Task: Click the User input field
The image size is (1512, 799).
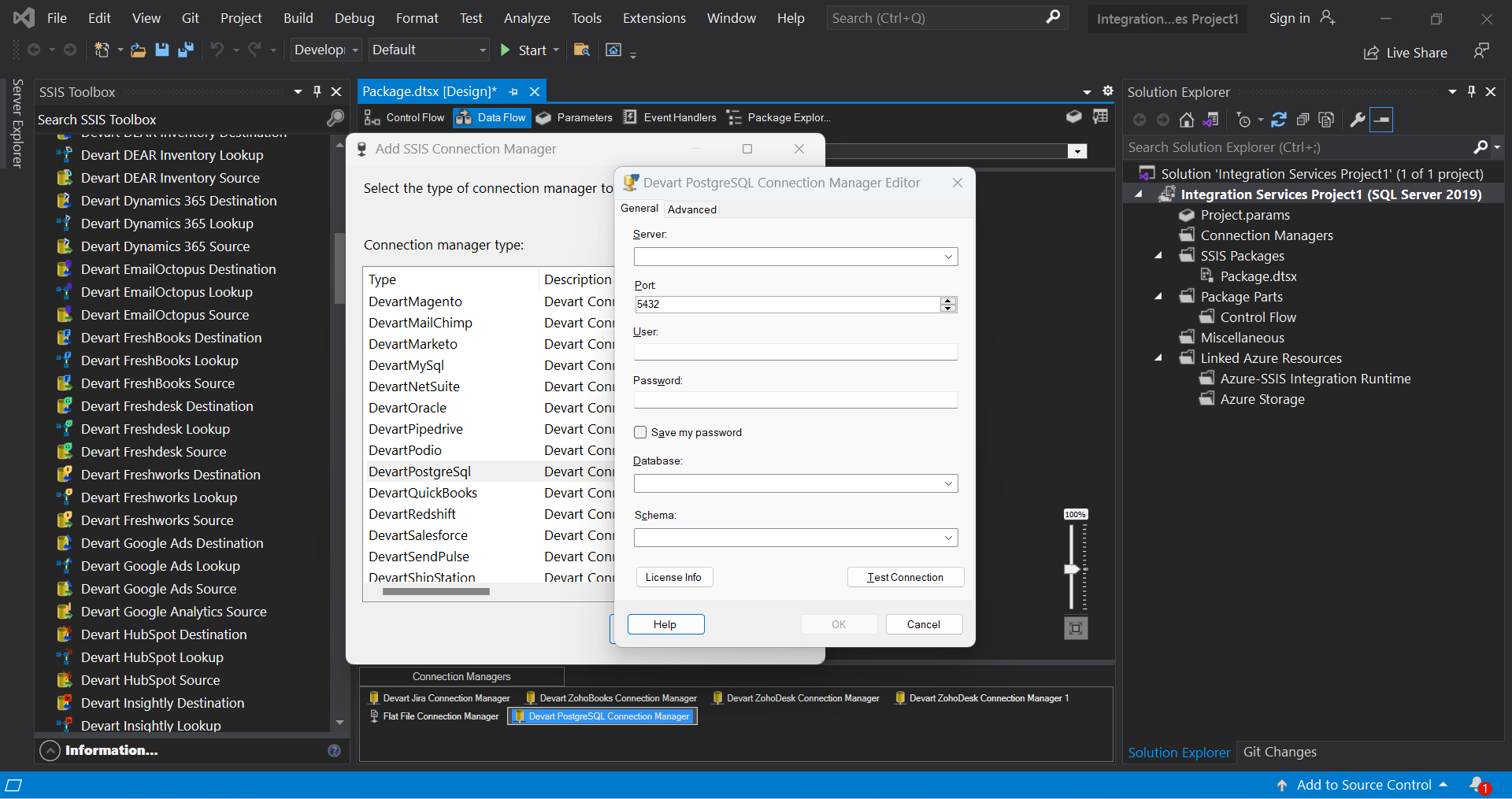Action: [x=795, y=352]
